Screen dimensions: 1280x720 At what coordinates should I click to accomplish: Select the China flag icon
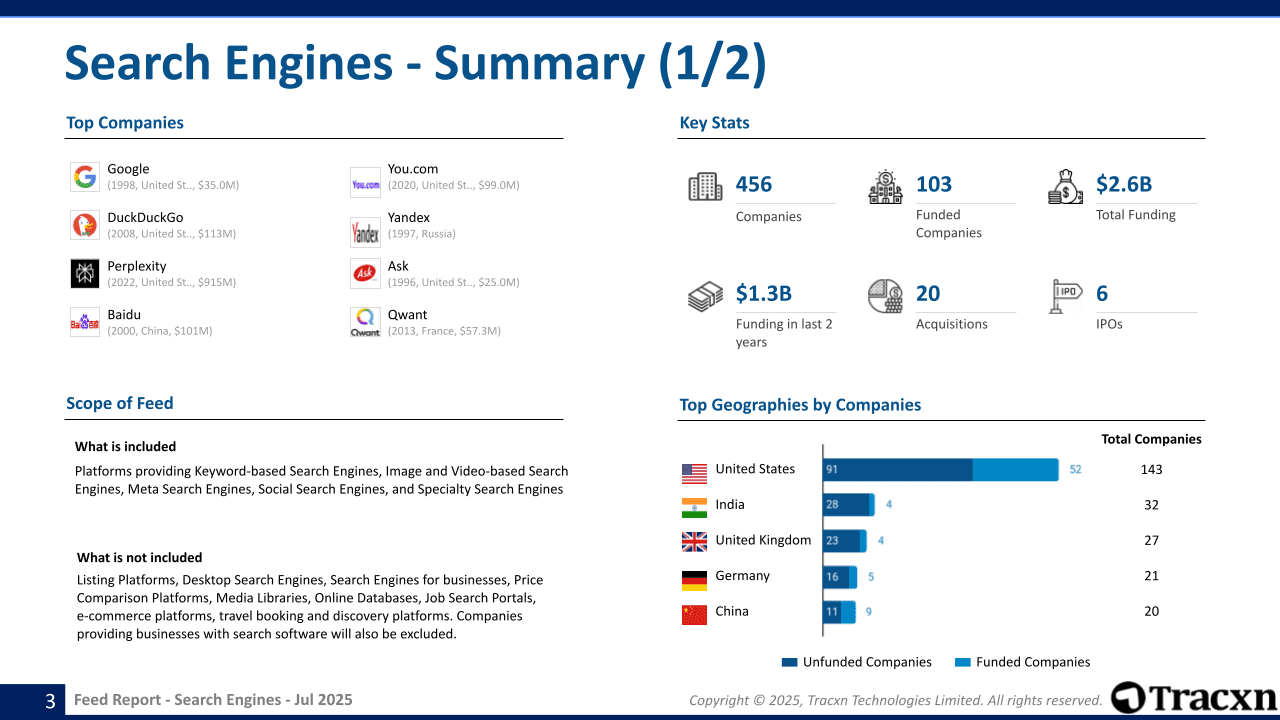click(x=694, y=615)
